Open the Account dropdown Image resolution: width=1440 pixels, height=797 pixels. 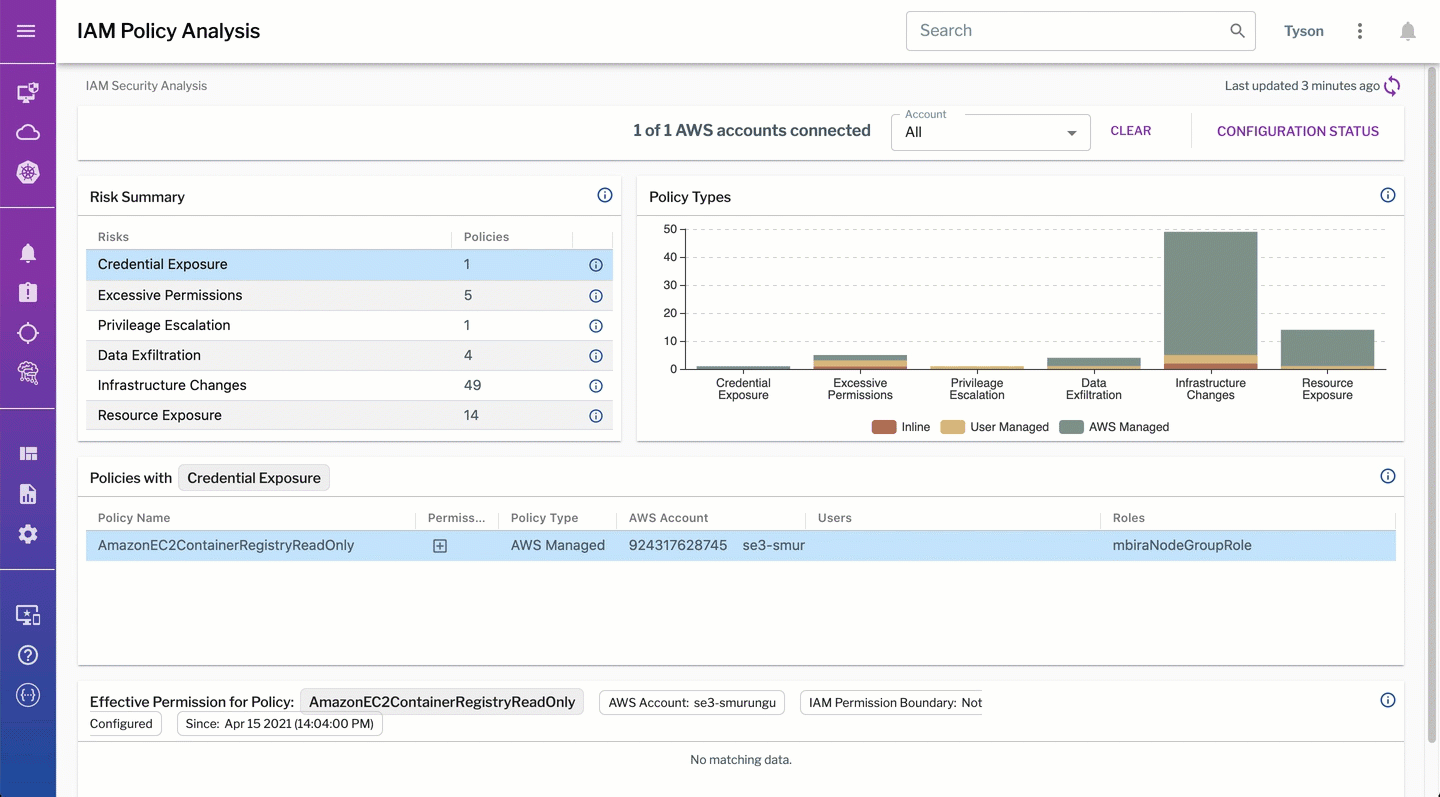click(x=990, y=131)
